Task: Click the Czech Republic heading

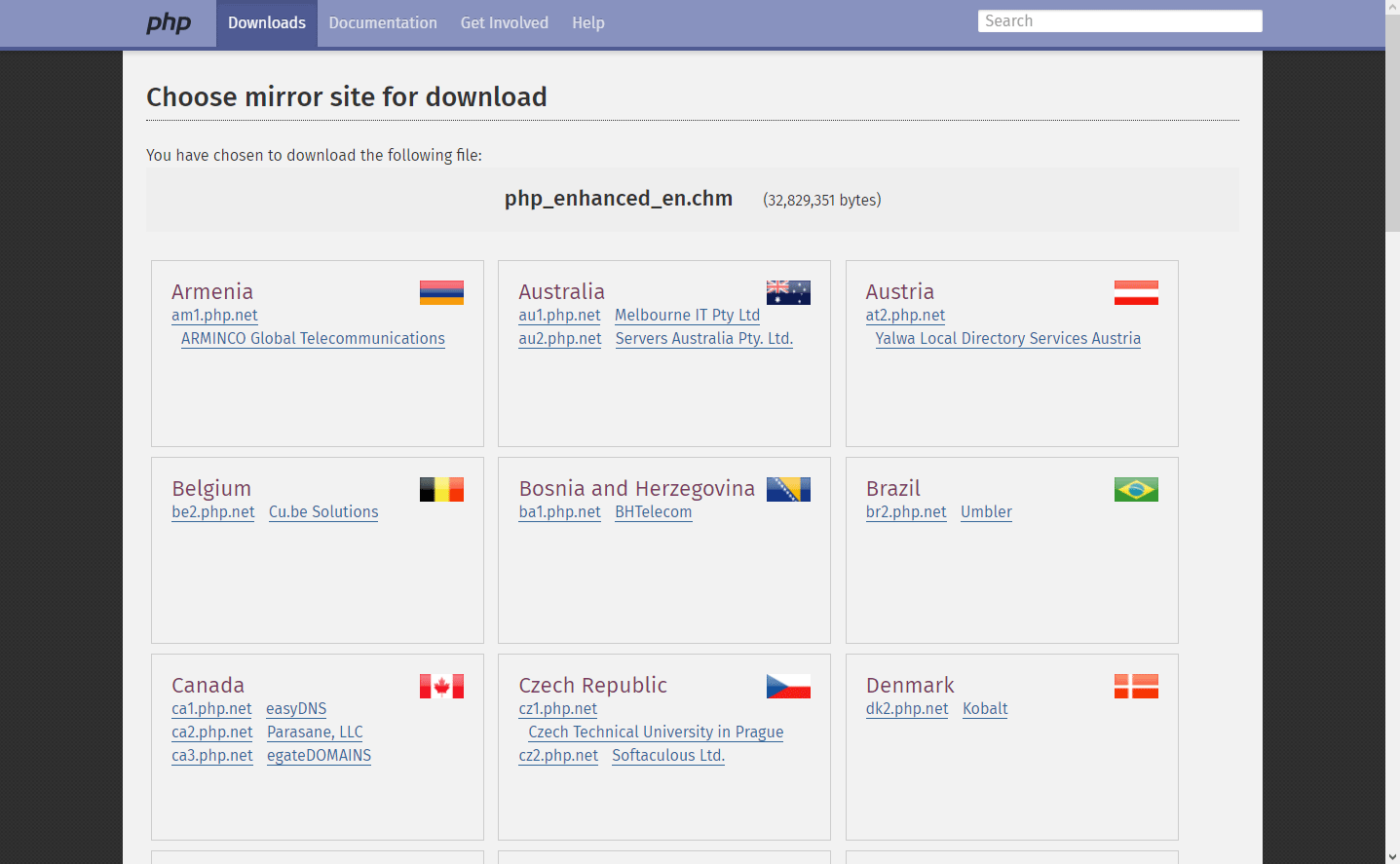Action: (x=593, y=686)
